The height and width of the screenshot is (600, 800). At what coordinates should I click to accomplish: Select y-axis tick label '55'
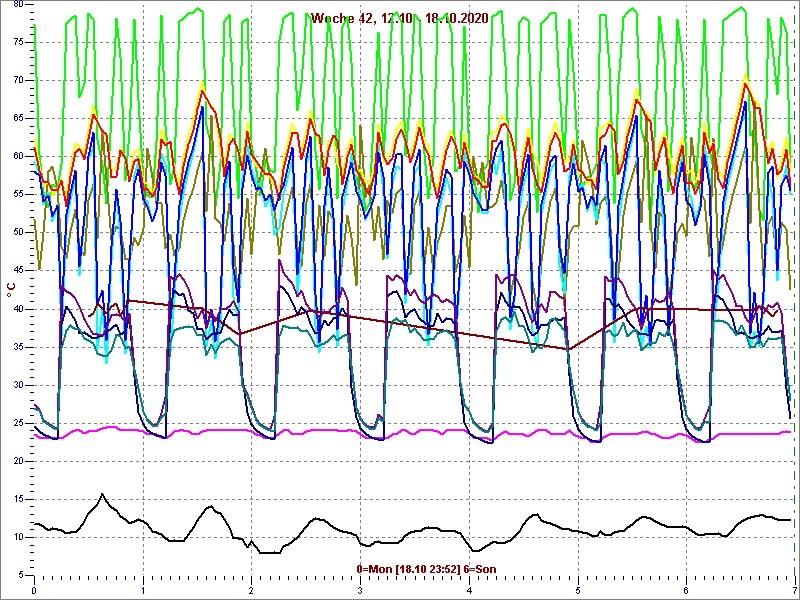18,194
